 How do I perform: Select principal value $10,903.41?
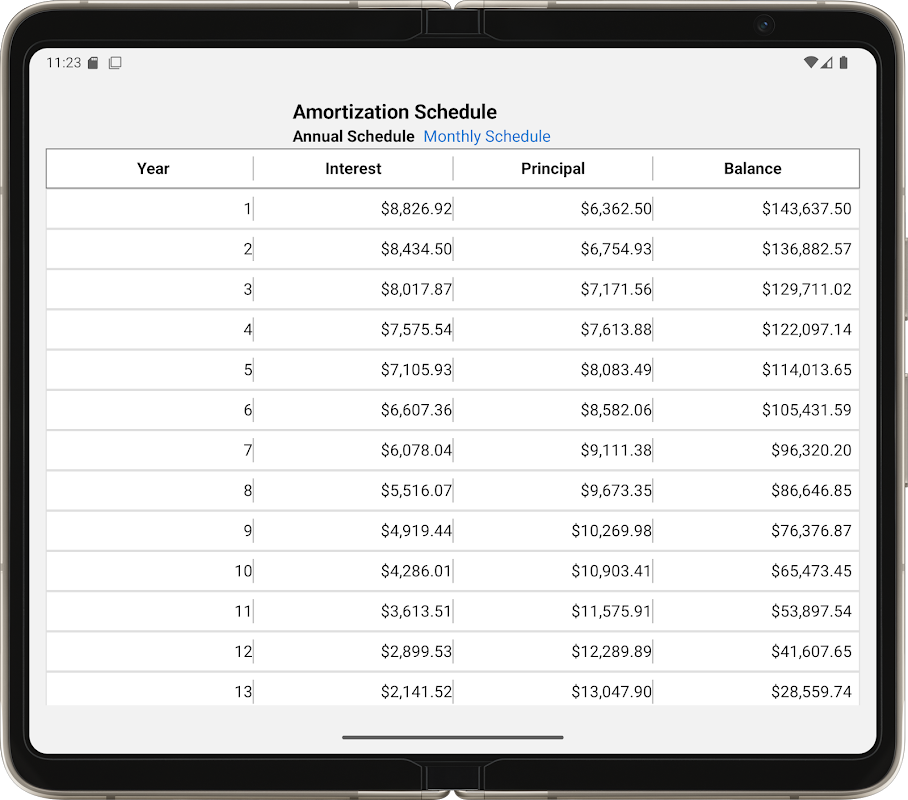(612, 571)
